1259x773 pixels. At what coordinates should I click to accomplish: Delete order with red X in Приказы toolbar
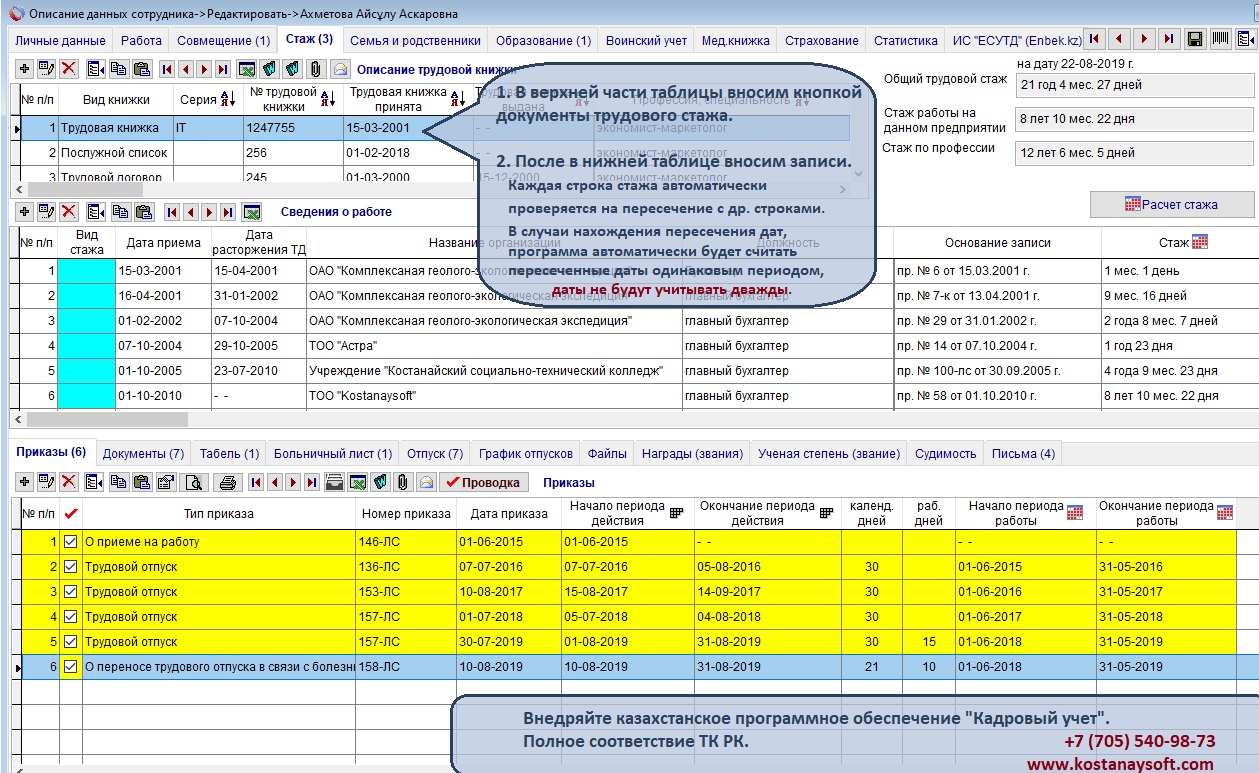point(68,482)
